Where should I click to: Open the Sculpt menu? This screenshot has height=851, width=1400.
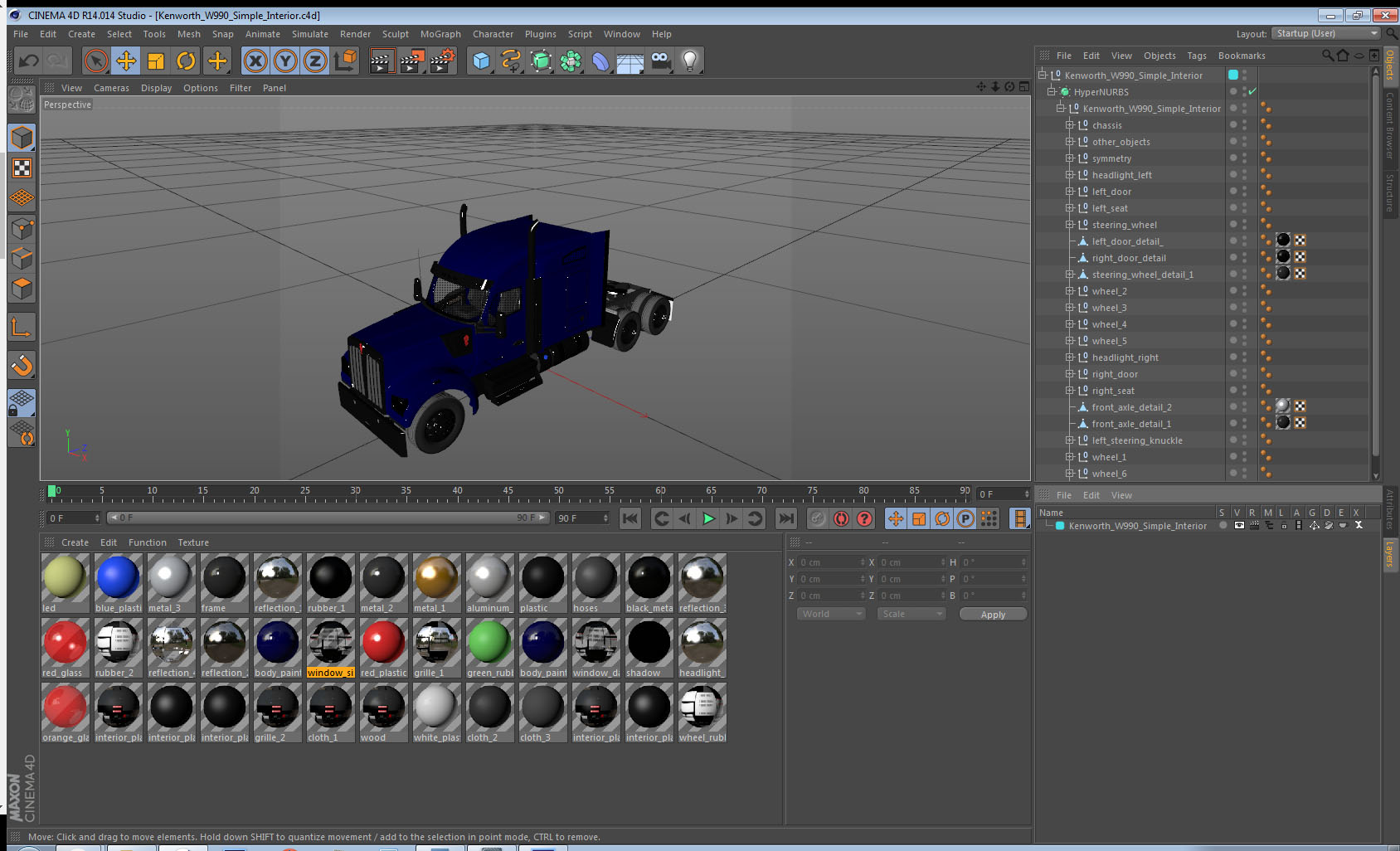pyautogui.click(x=396, y=34)
